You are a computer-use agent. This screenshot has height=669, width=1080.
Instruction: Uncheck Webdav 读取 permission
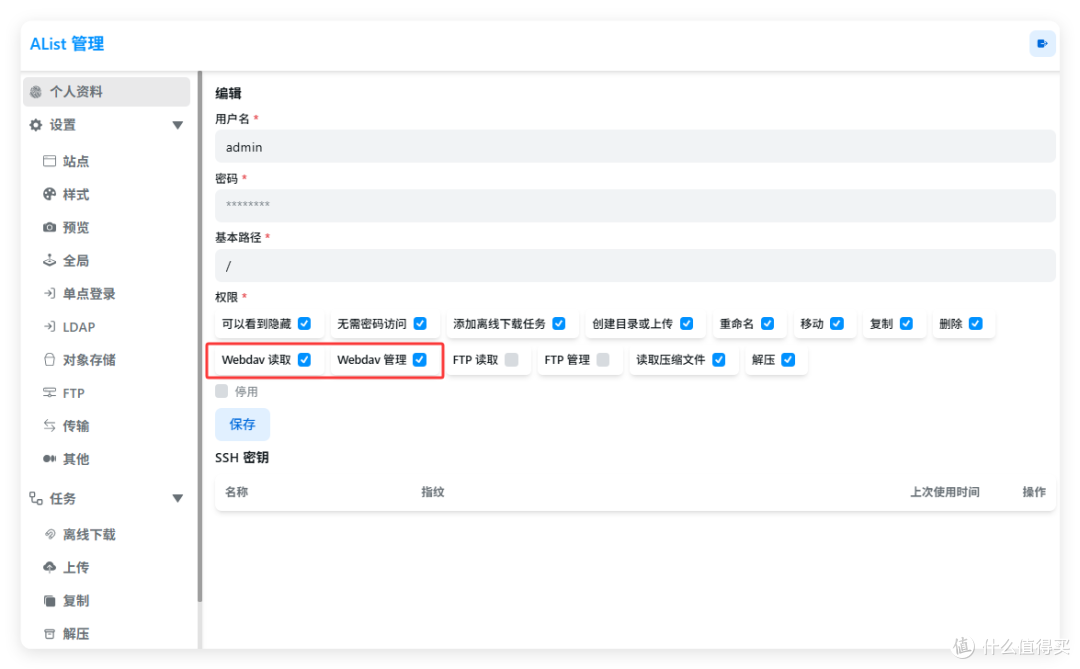coord(304,360)
